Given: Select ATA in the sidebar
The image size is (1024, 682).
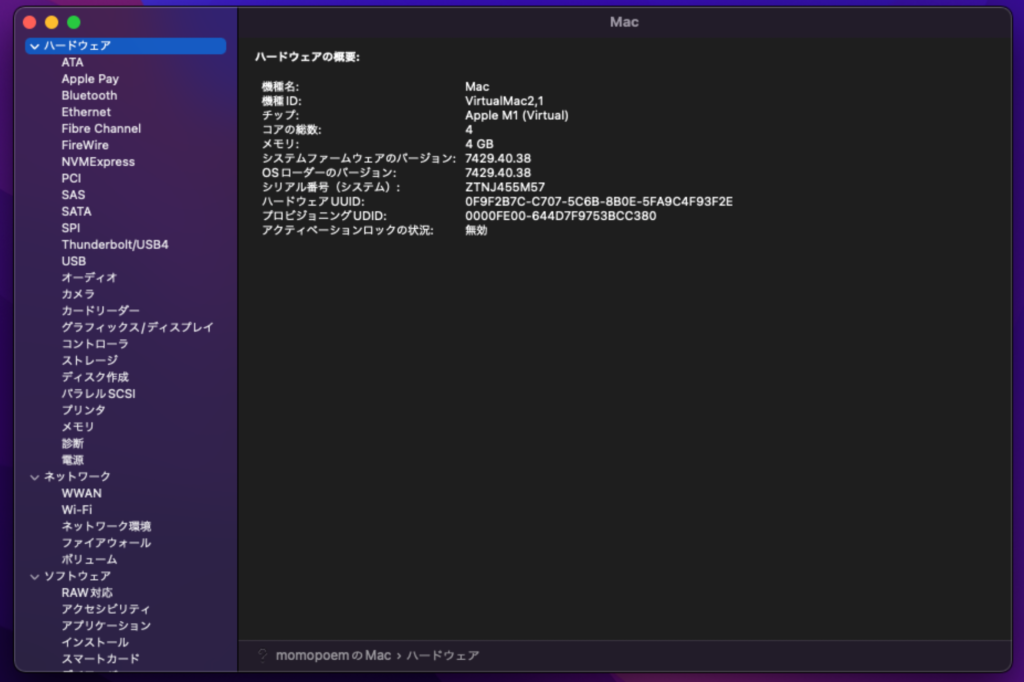Looking at the screenshot, I should 72,63.
